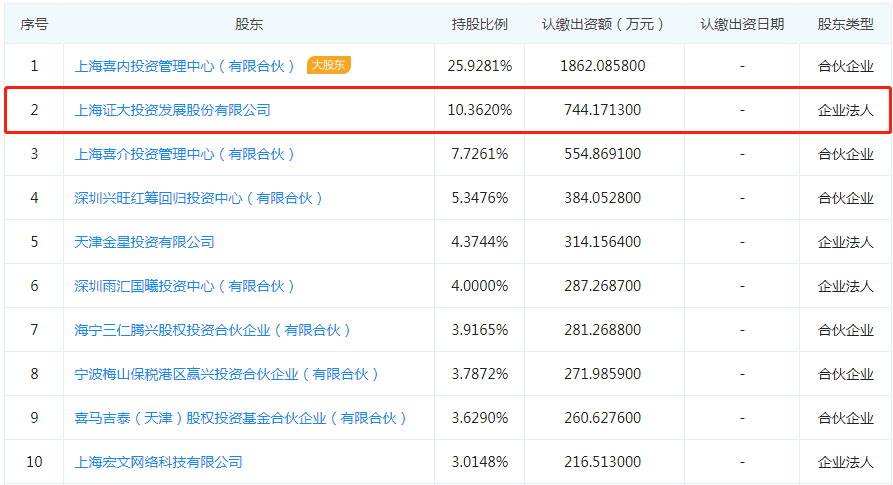
Task: Click the 股东类型 column header
Action: (845, 24)
